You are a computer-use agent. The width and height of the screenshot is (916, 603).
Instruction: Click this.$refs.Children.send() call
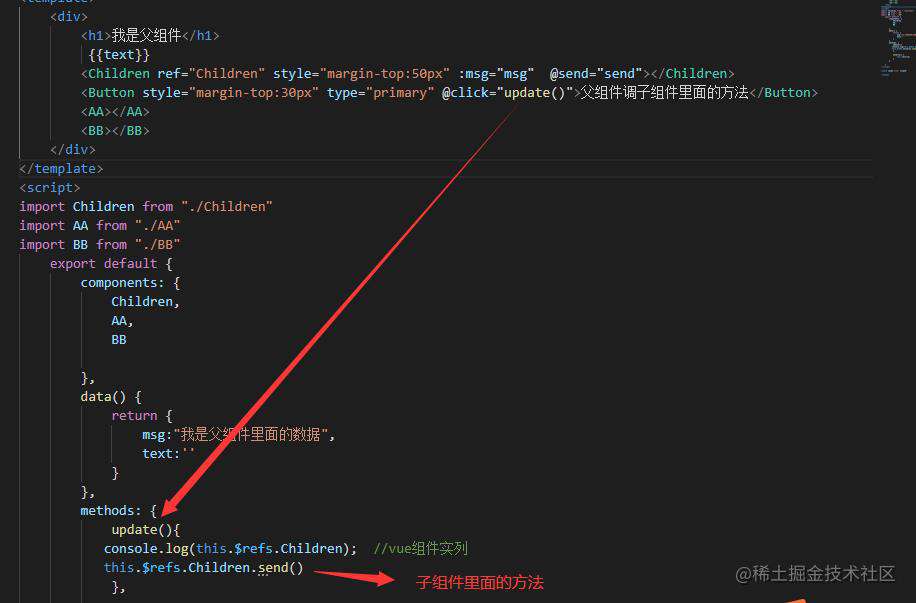pos(203,568)
